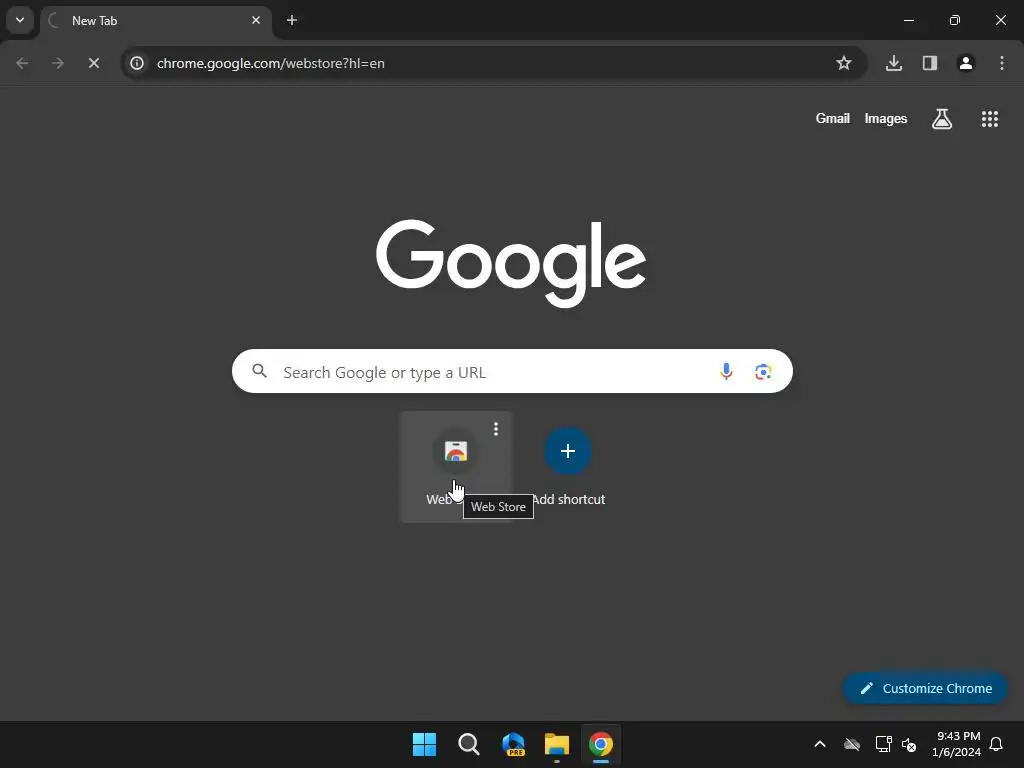This screenshot has height=768, width=1024.
Task: Open the Web Store shortcut
Action: tap(455, 466)
